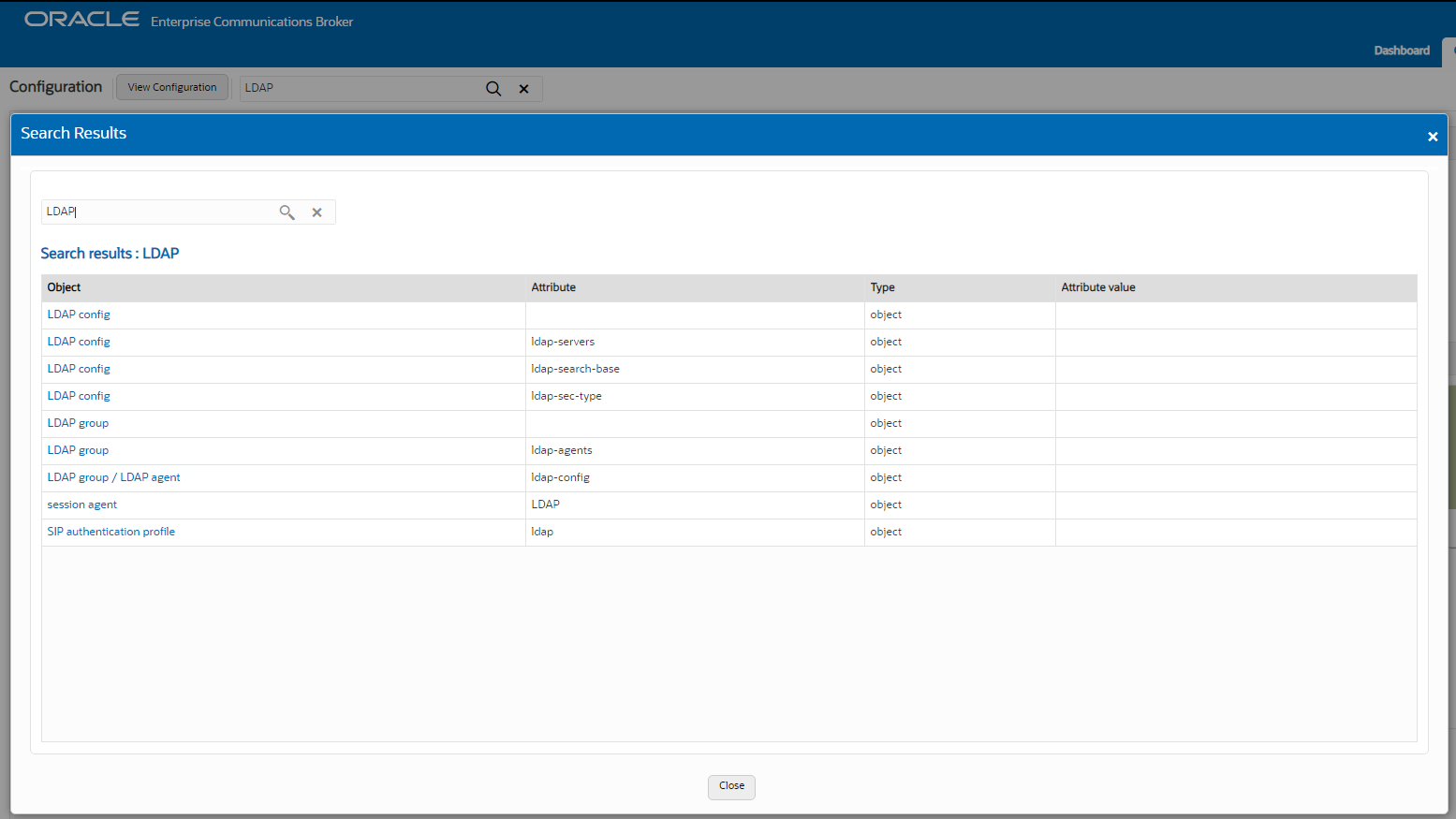Clear the Configuration toolbar search box
The image size is (1456, 819).
[524, 89]
